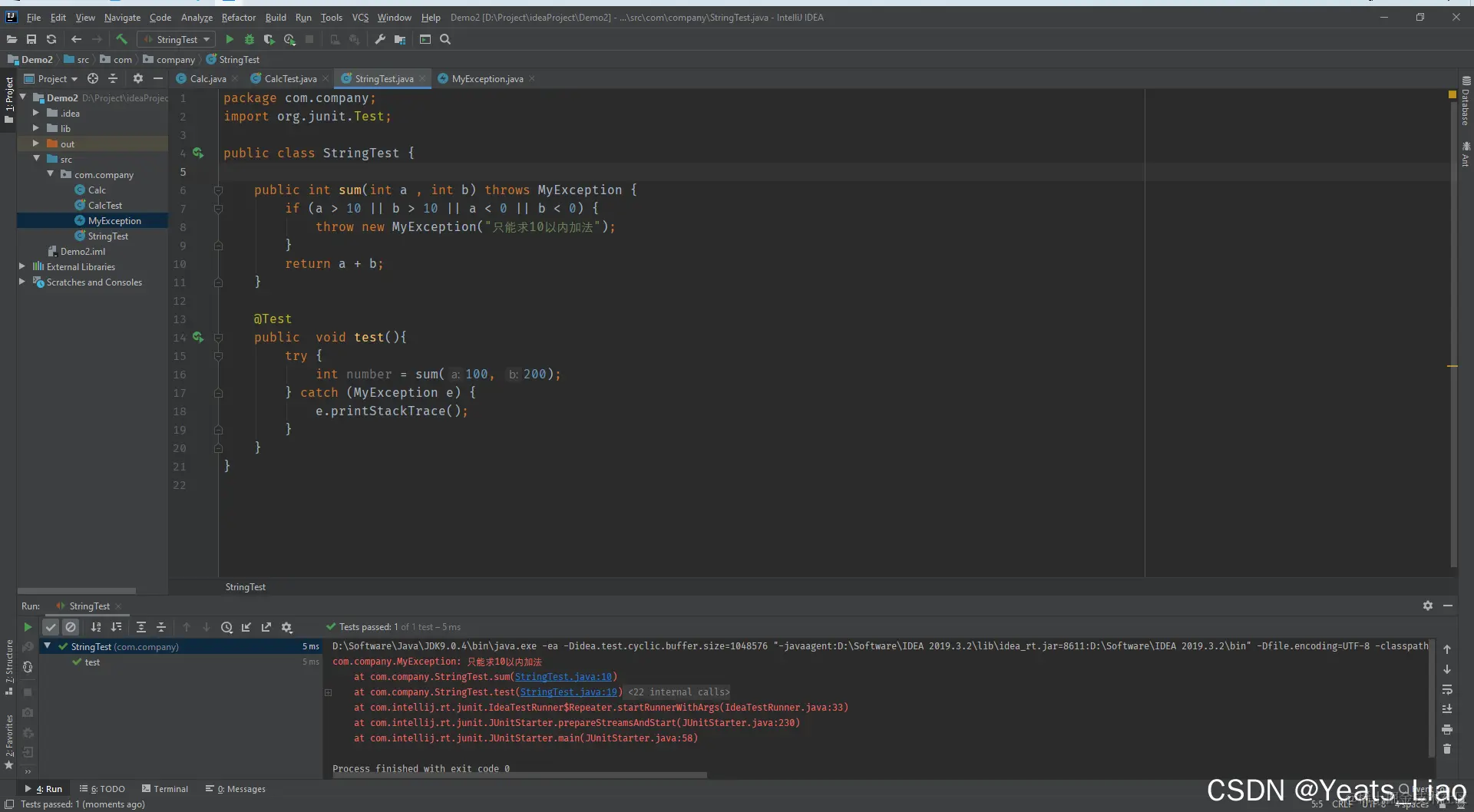The image size is (1474, 812).
Task: Toggle scroll to end of console
Action: click(x=1447, y=709)
